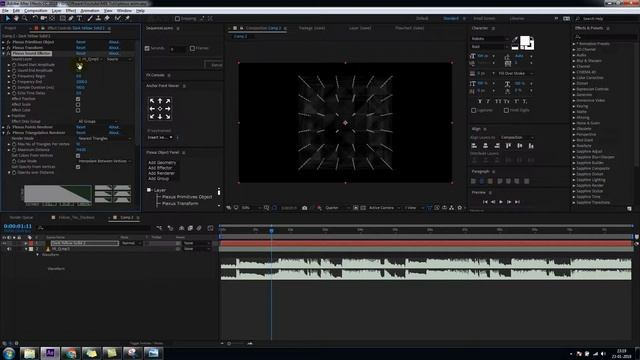The image size is (640, 360).
Task: Toggle the Frames checkbox
Action: [x=192, y=48]
